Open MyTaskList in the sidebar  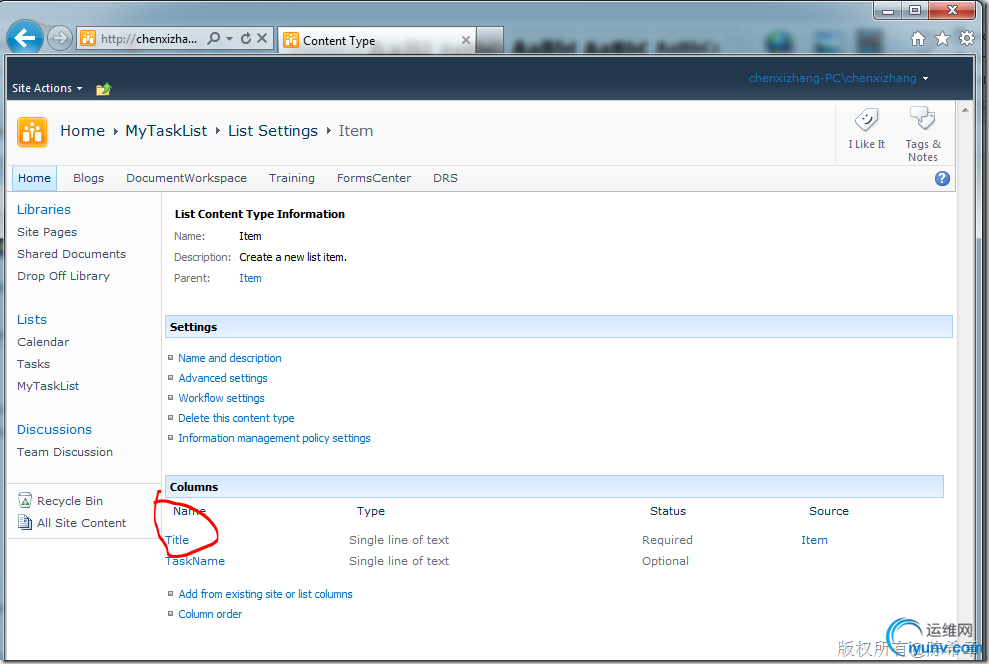pyautogui.click(x=48, y=386)
